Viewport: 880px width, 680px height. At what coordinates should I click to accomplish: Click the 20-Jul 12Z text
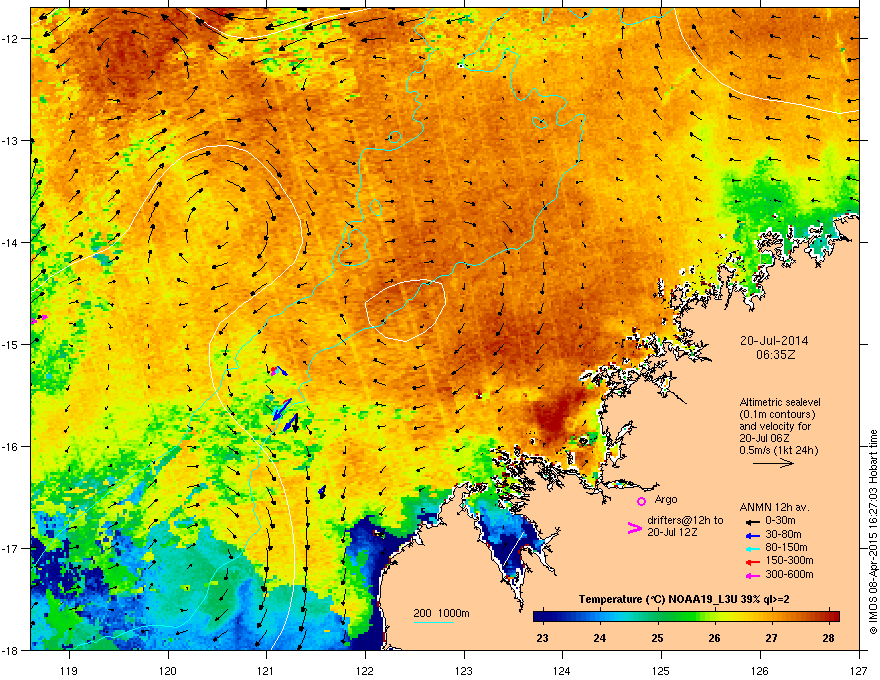click(672, 532)
